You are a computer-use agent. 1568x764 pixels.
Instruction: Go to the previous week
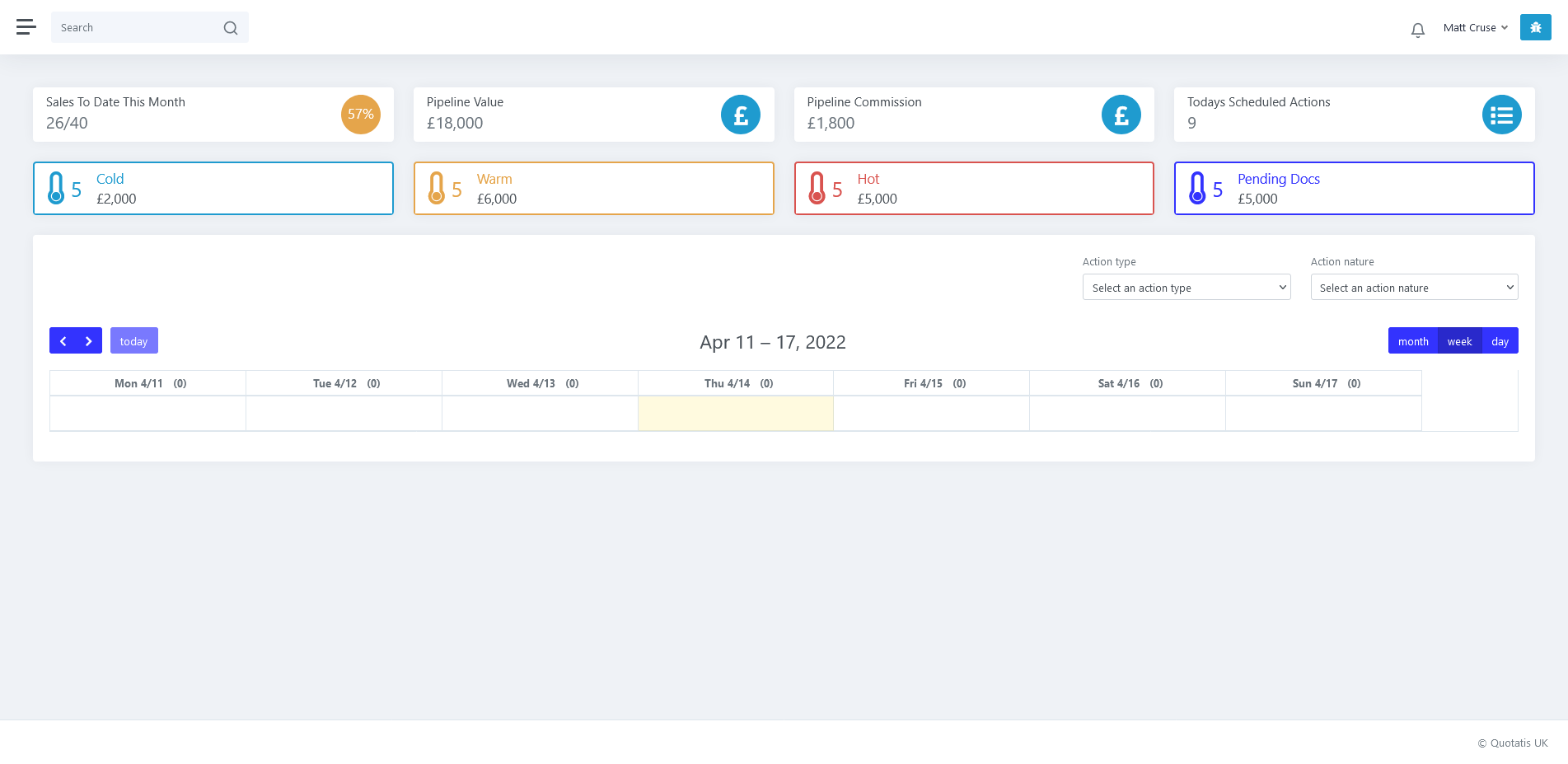pos(63,341)
